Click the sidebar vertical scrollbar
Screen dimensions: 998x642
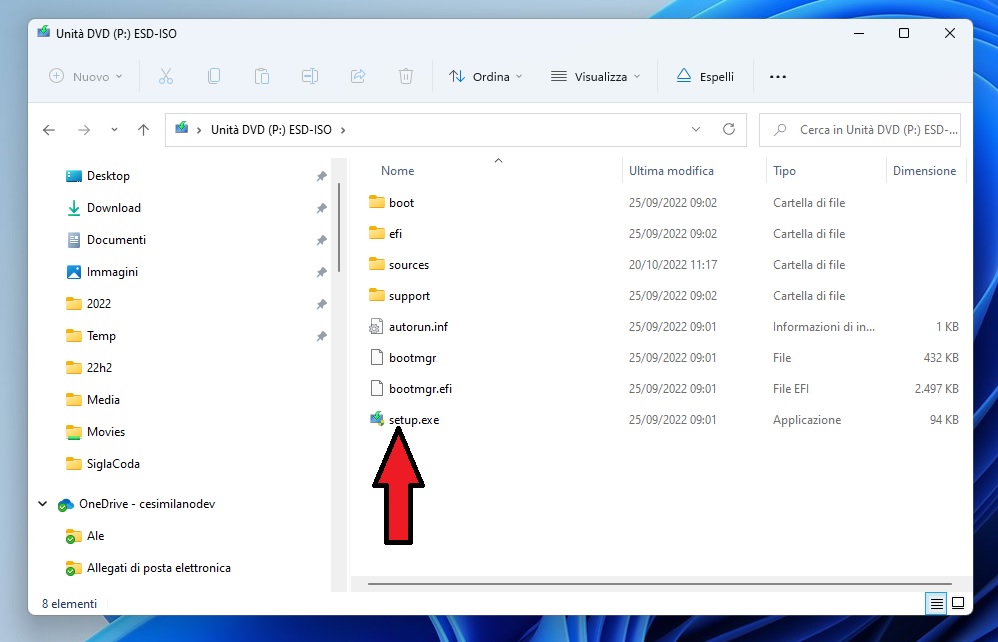pyautogui.click(x=339, y=227)
